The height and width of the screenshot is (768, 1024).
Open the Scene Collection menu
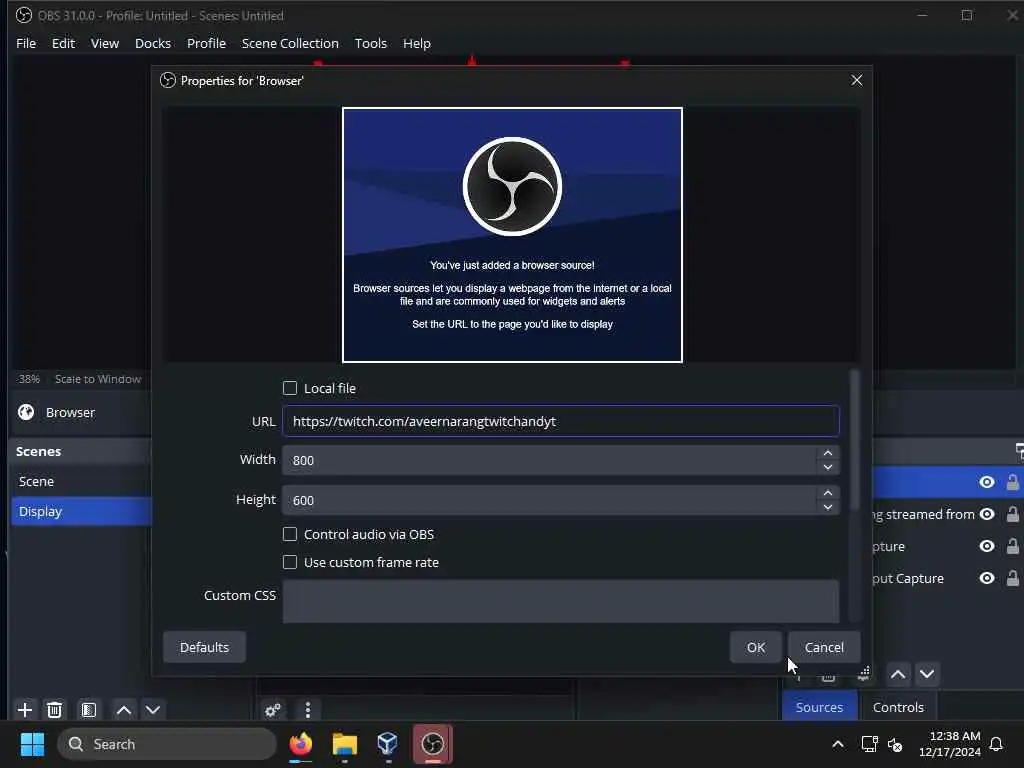pos(290,43)
